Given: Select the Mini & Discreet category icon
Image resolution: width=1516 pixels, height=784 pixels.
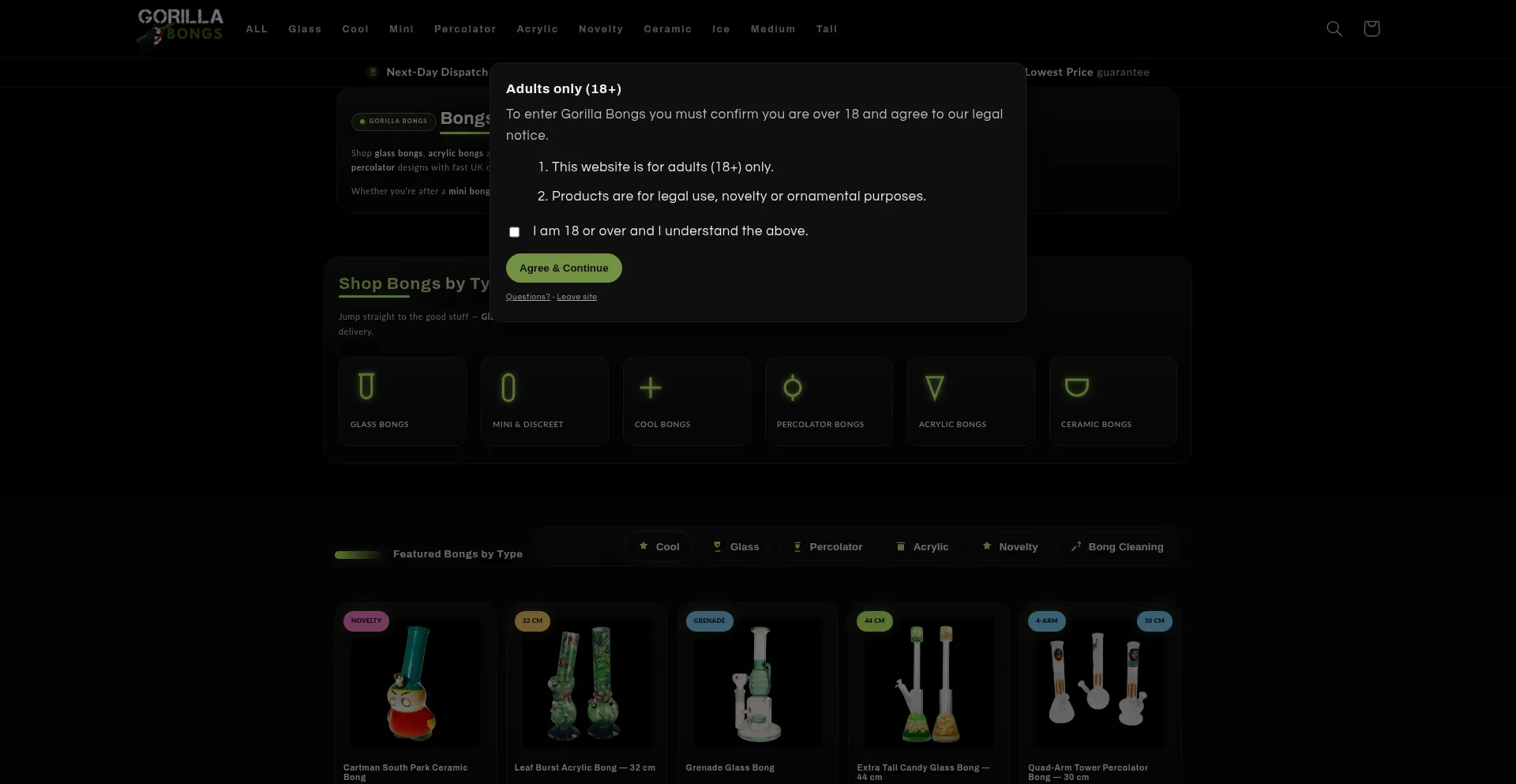Looking at the screenshot, I should [x=508, y=388].
